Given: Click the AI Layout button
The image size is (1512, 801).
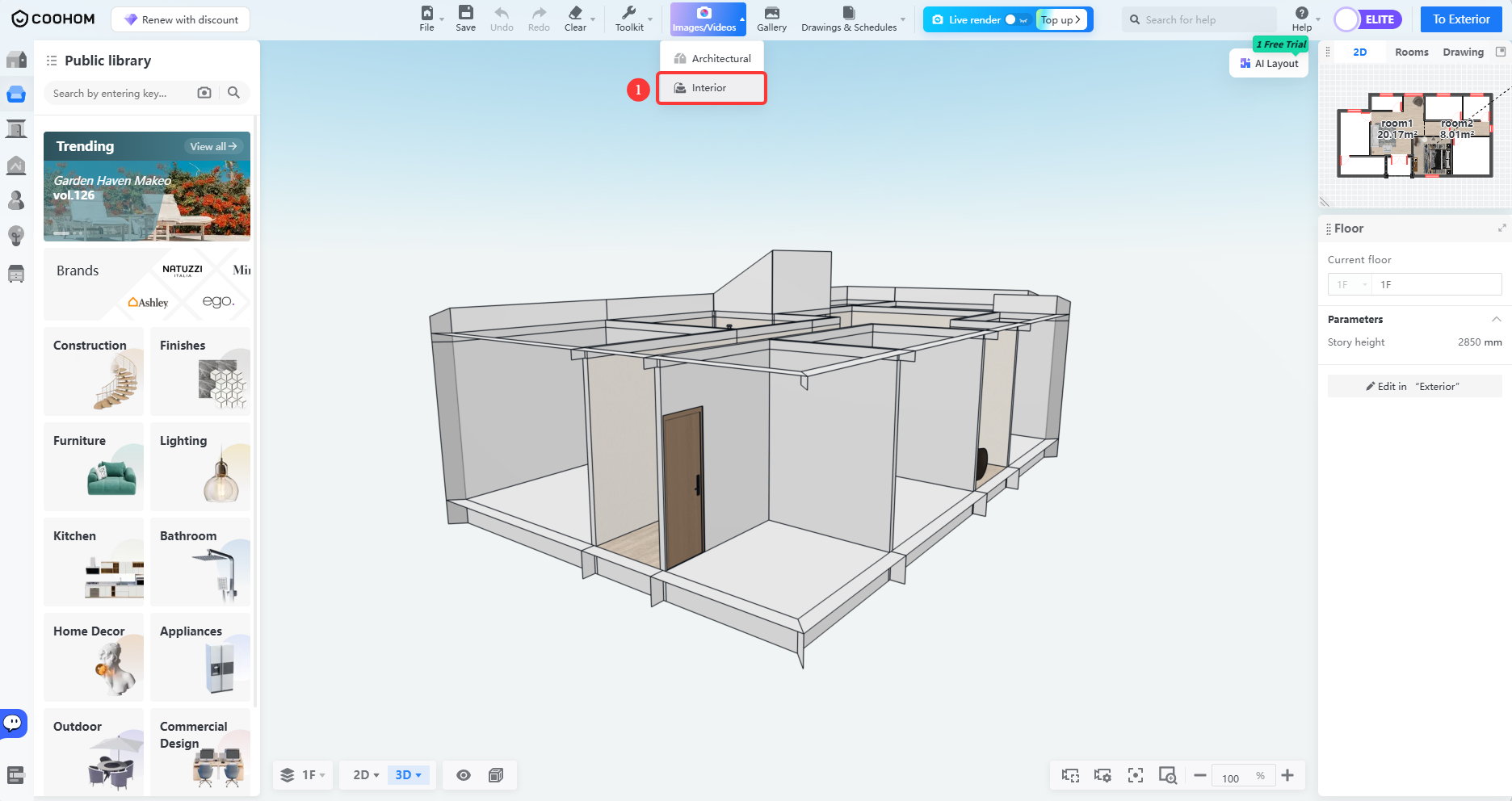Looking at the screenshot, I should [1269, 64].
